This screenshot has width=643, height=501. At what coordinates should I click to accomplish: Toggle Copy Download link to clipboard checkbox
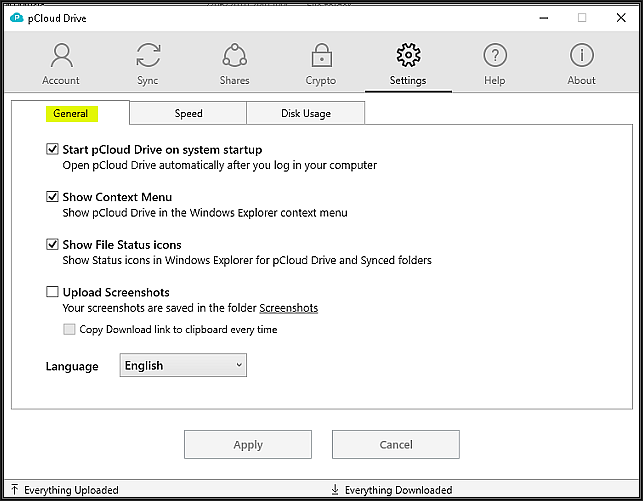[x=69, y=329]
